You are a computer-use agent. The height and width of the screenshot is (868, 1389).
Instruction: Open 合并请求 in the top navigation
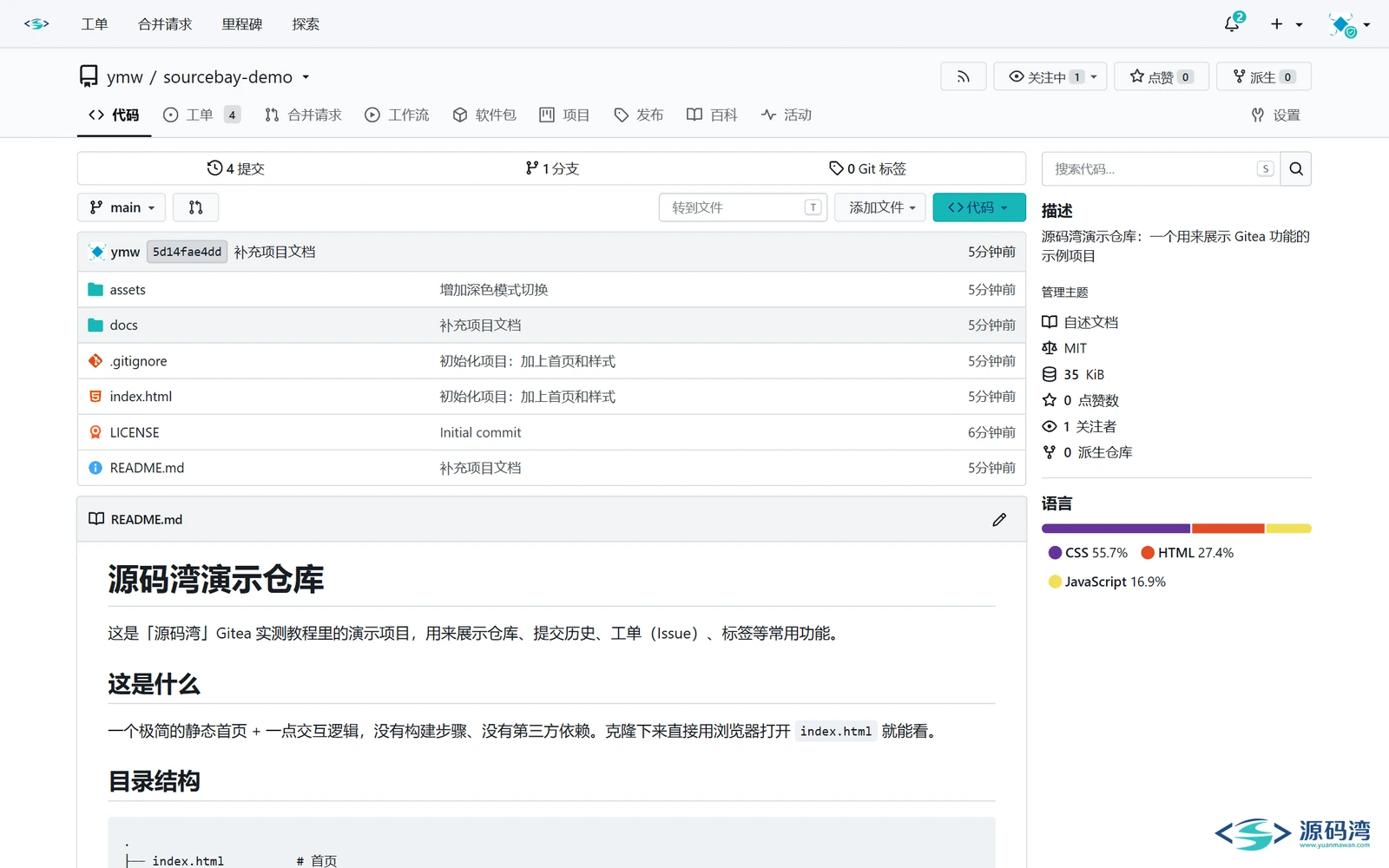(165, 24)
